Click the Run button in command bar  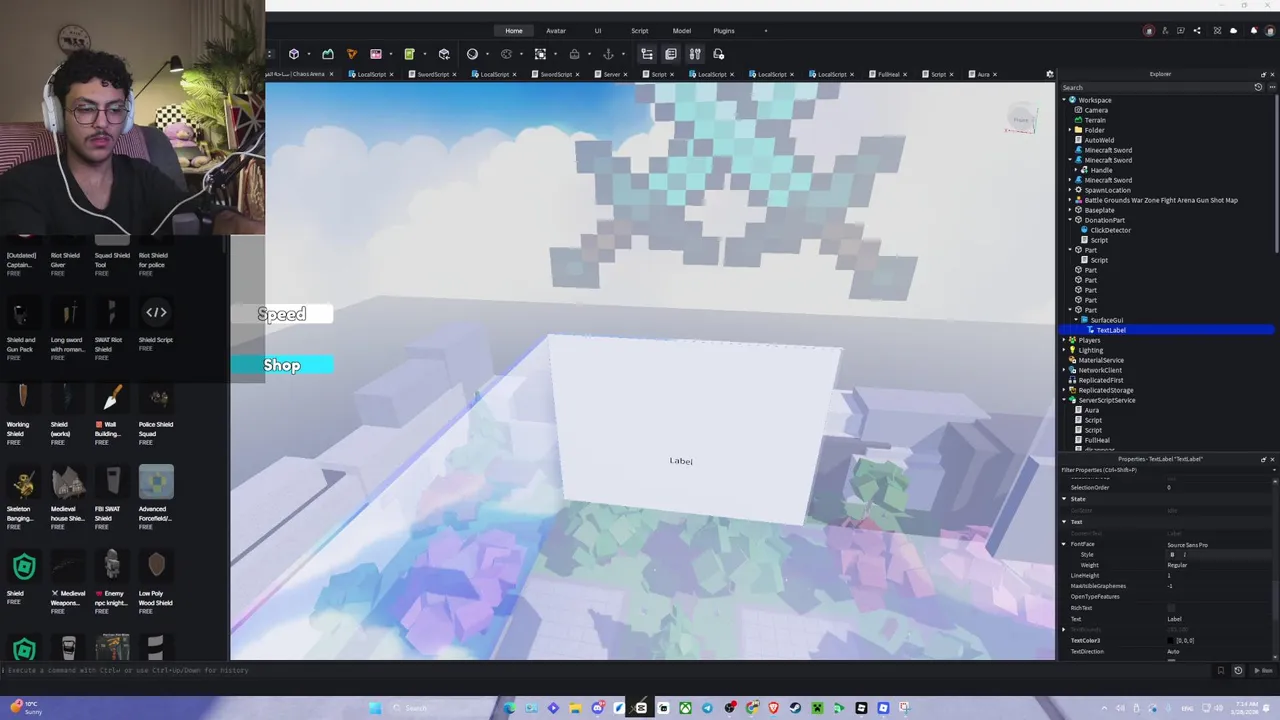[x=1266, y=670]
